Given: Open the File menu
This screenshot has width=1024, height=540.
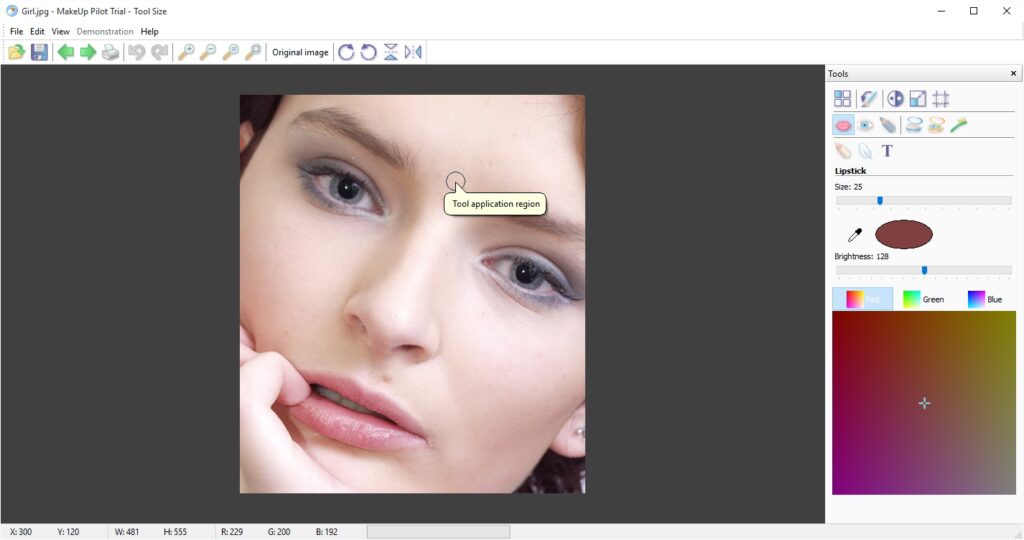Looking at the screenshot, I should (16, 31).
